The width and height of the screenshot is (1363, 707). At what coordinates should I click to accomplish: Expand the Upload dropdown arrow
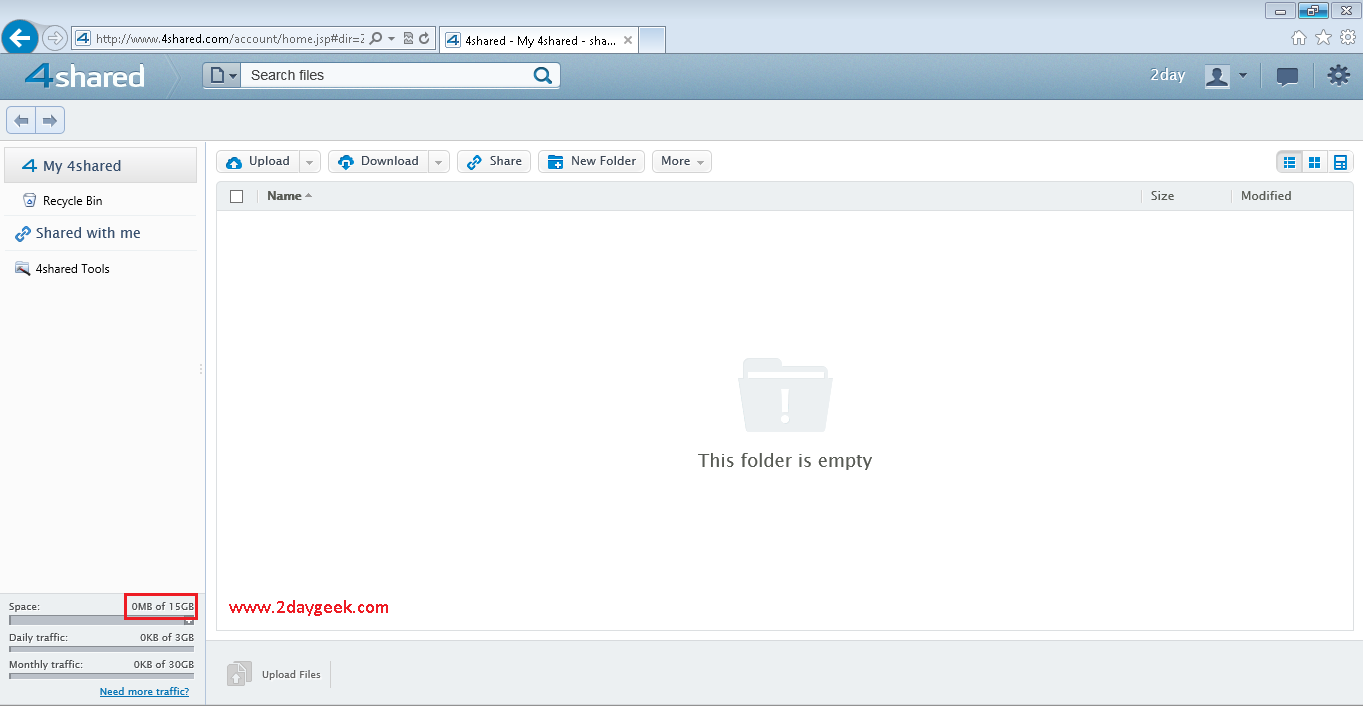click(x=310, y=161)
